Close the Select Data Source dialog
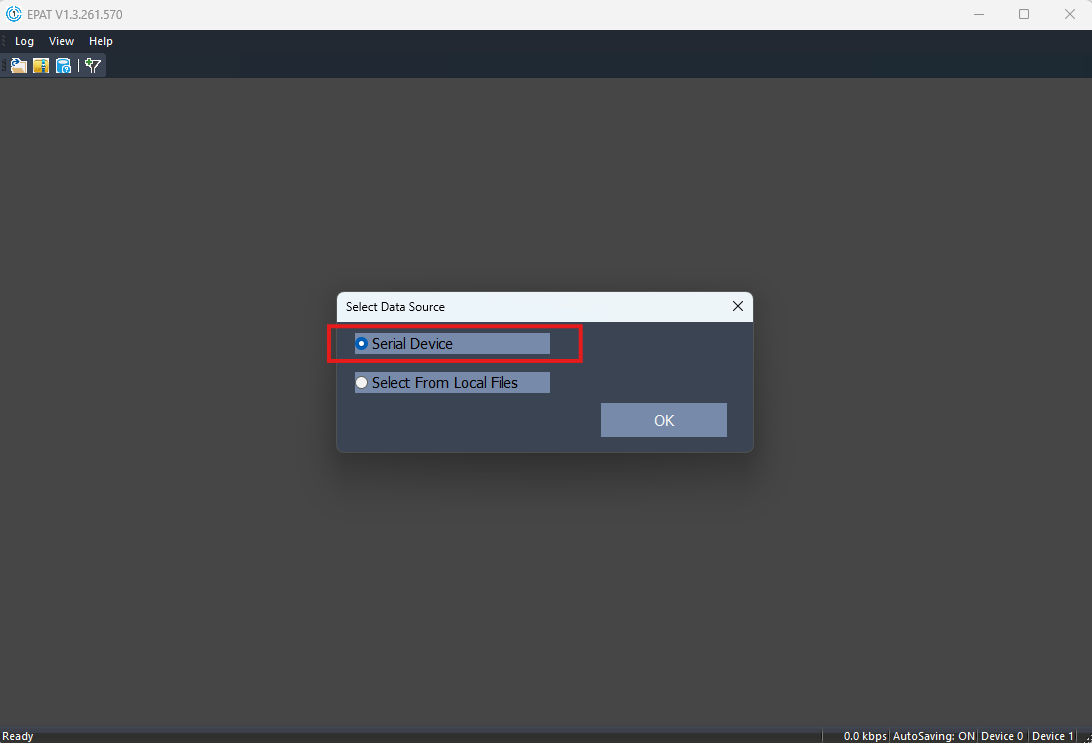The image size is (1092, 743). (x=738, y=306)
